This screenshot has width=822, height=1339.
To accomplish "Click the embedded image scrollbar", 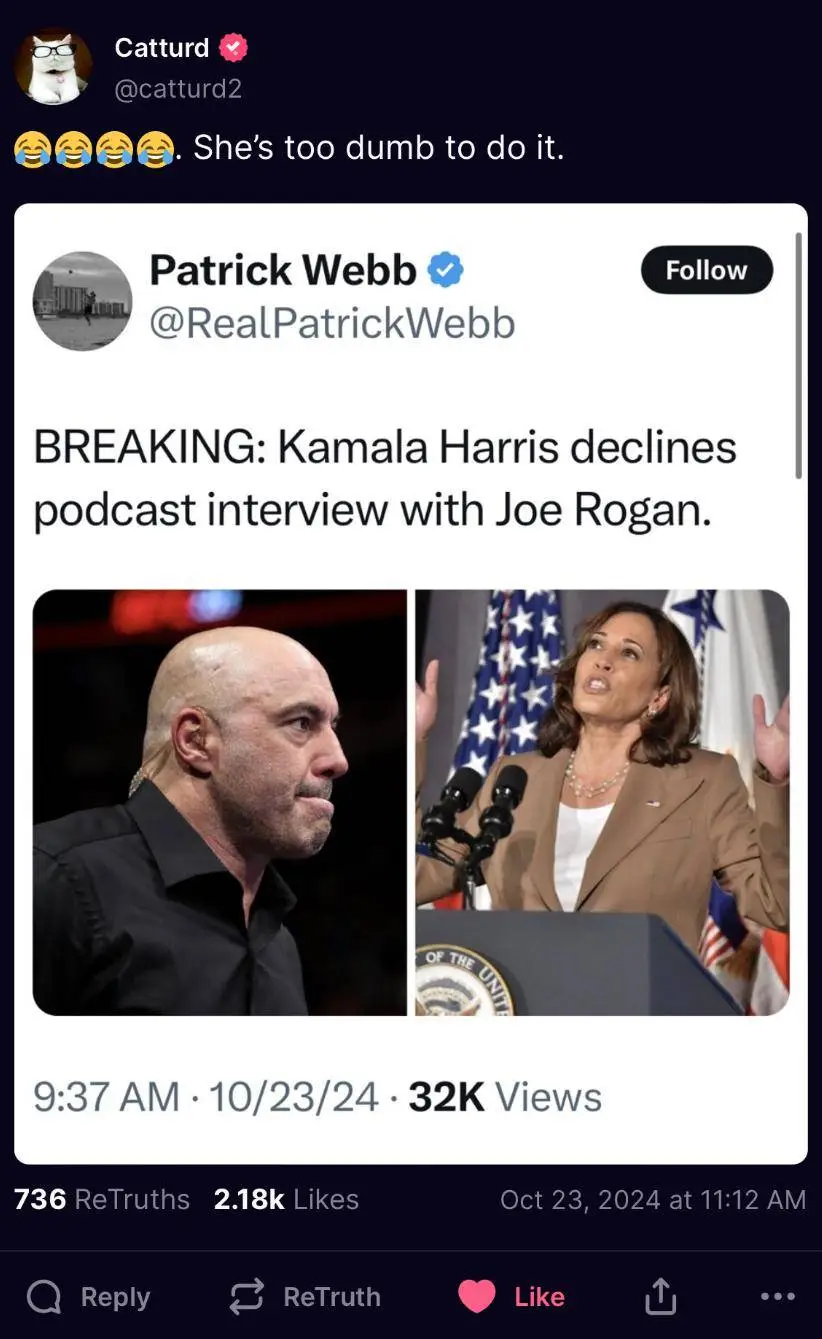I will click(798, 356).
